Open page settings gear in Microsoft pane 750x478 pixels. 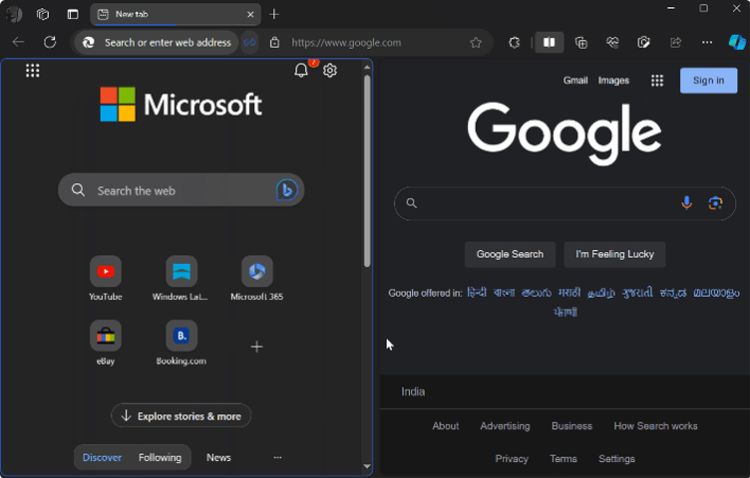point(330,71)
